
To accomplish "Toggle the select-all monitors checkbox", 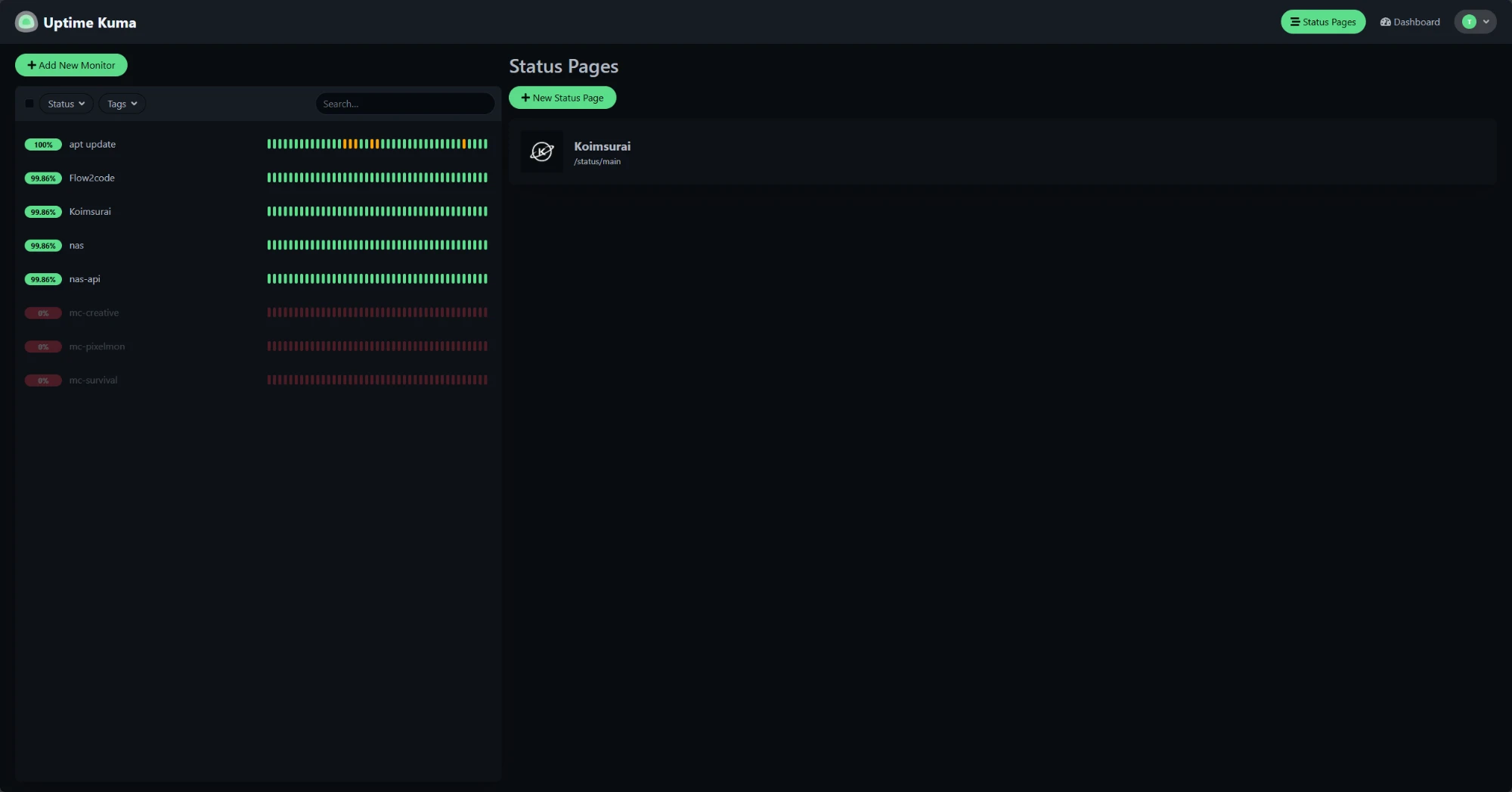I will (29, 104).
